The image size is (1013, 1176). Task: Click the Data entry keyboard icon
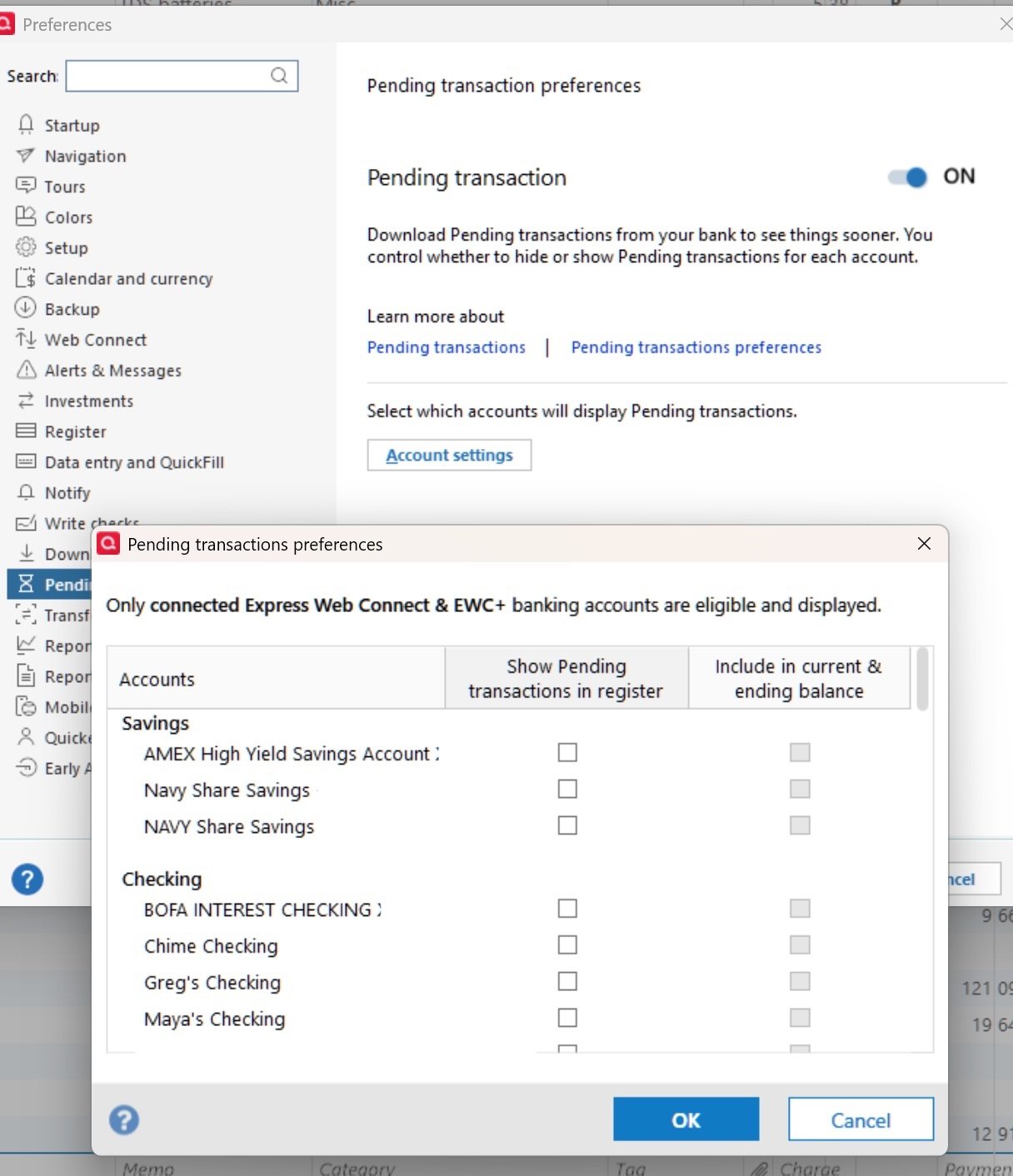point(26,461)
